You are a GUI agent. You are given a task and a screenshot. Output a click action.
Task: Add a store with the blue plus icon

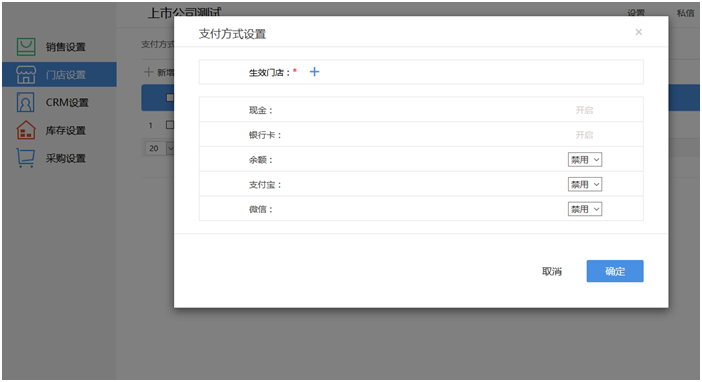[314, 72]
